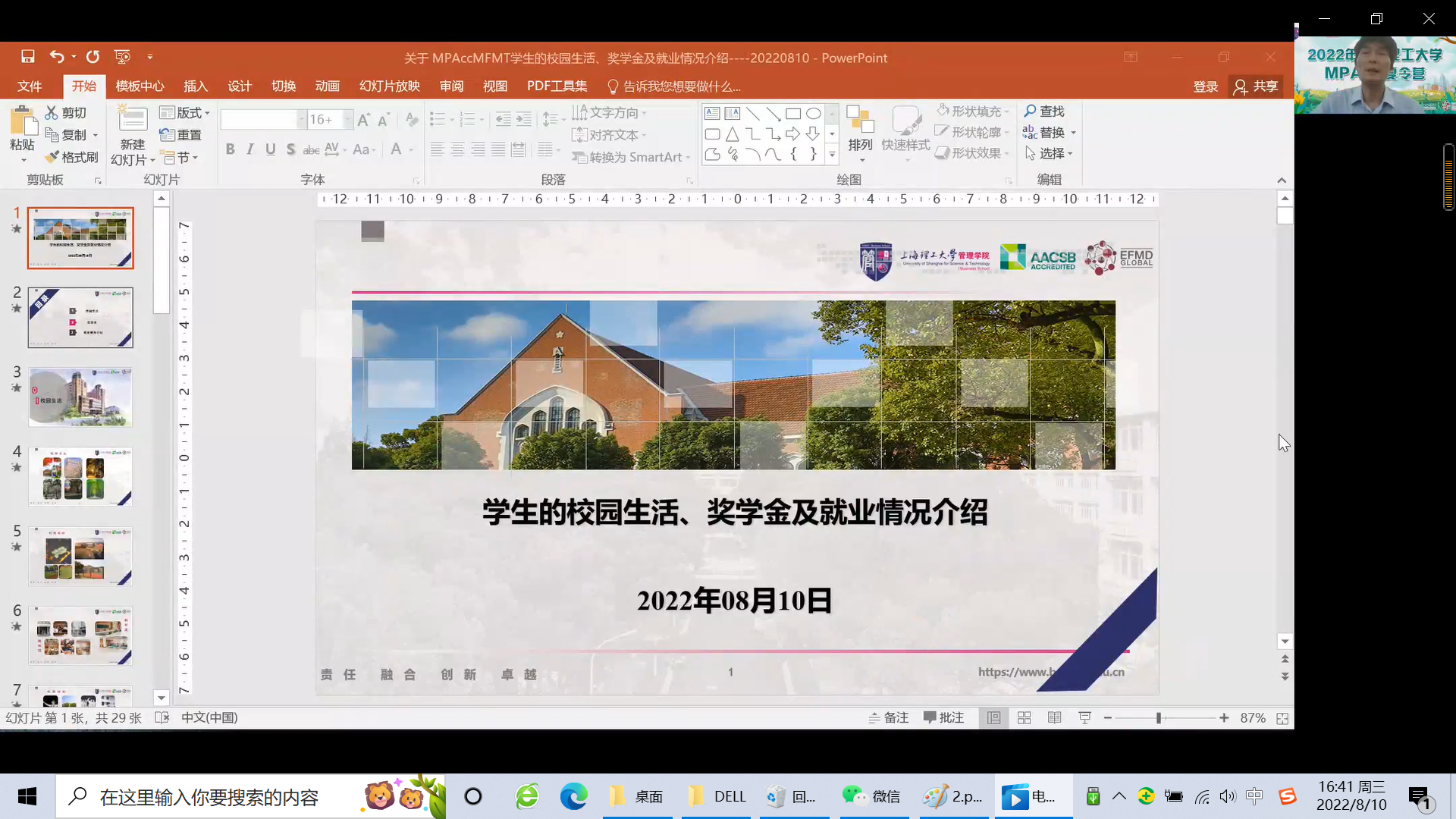Screen dimensions: 1456x819
Task: Click the Share (共享) button
Action: (1256, 86)
